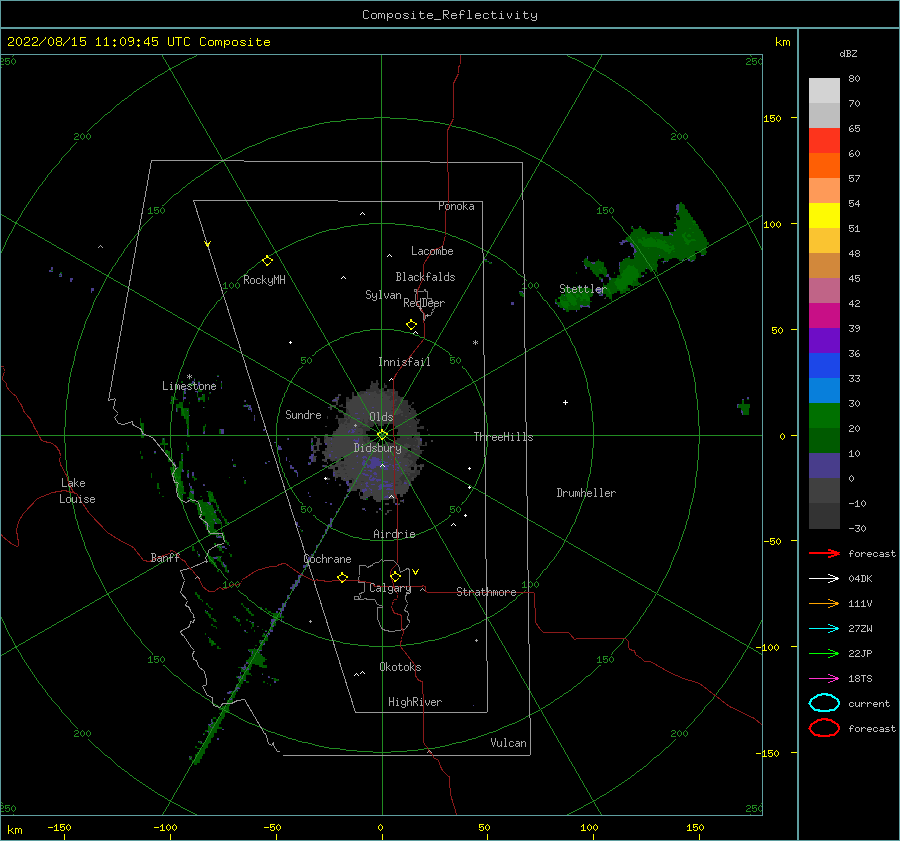Click the 36 dBZ purple color swatch

[824, 340]
